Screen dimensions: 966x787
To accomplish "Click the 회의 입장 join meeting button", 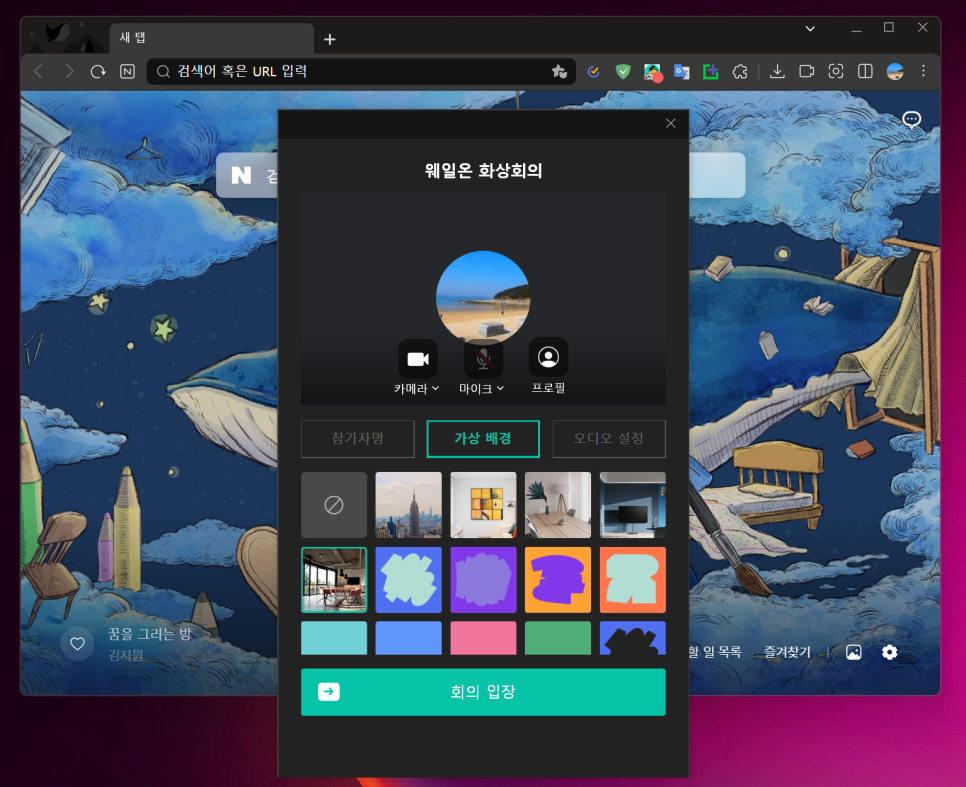I will click(483, 692).
